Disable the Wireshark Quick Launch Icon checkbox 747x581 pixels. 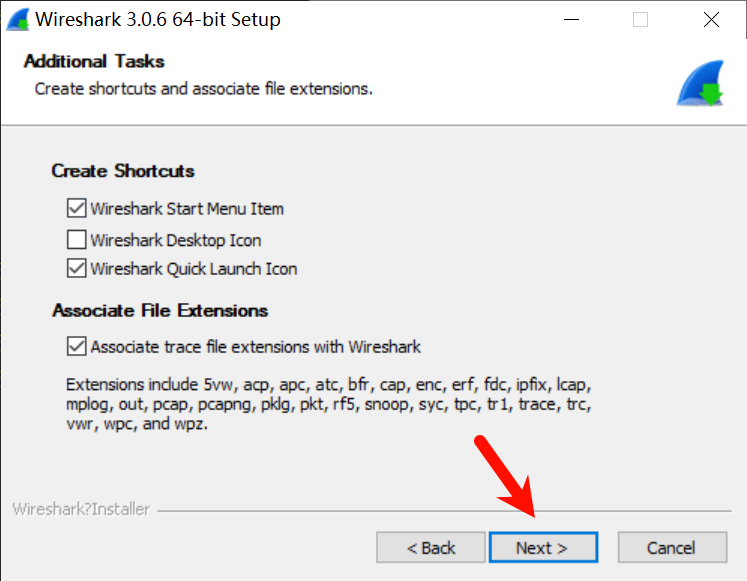(x=76, y=268)
